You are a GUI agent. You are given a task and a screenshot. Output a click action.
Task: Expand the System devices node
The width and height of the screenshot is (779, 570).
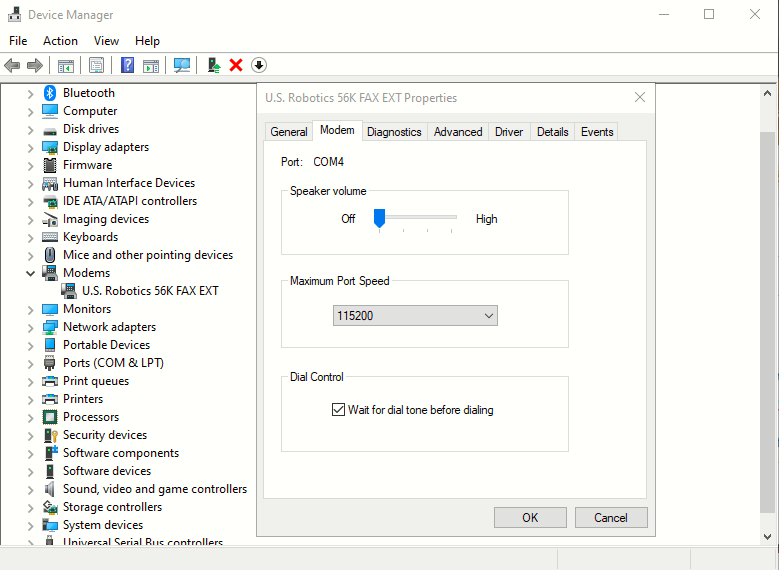(30, 525)
